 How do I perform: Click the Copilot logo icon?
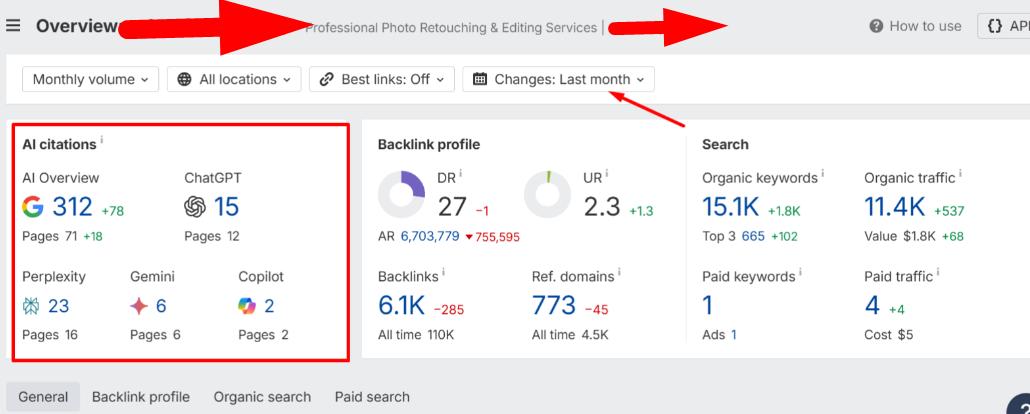[x=247, y=305]
